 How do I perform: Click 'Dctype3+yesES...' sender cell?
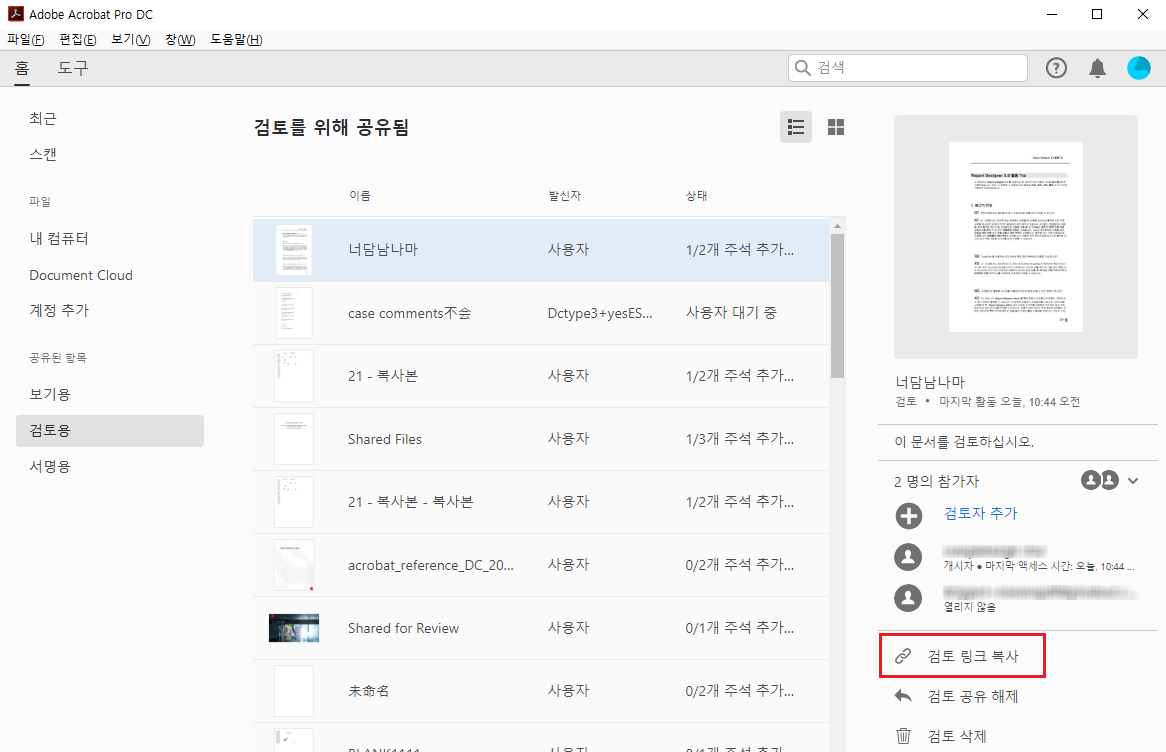(600, 313)
